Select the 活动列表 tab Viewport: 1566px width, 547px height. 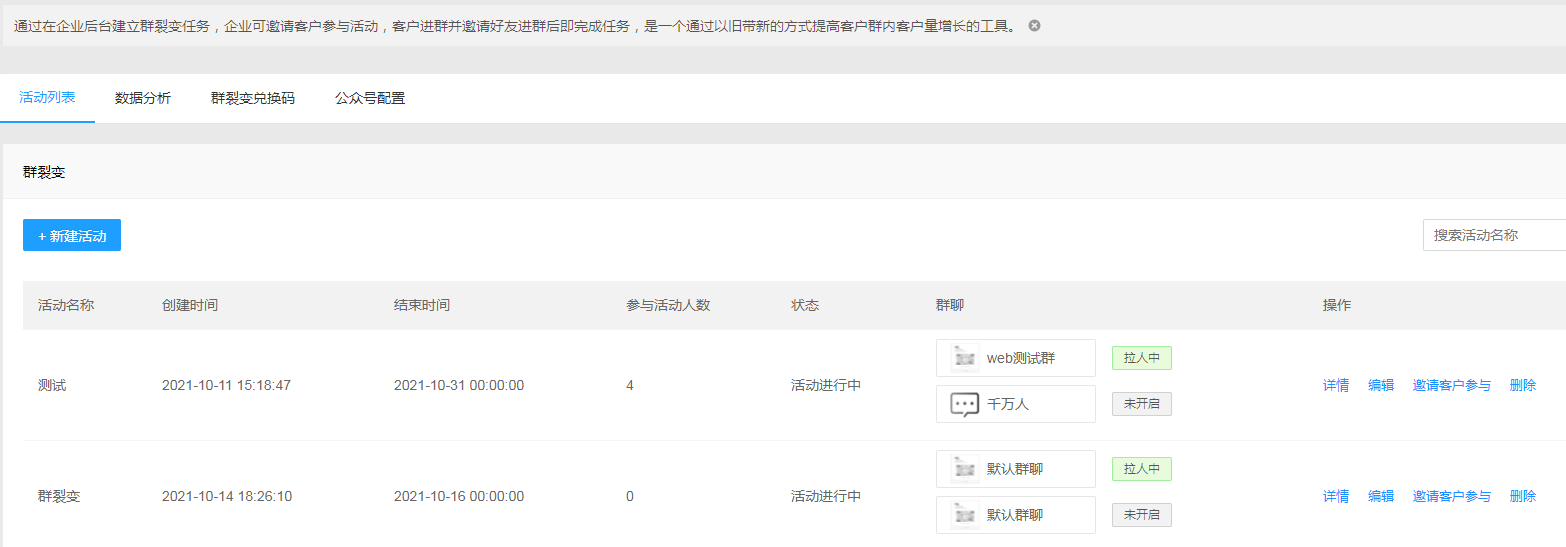click(x=47, y=98)
